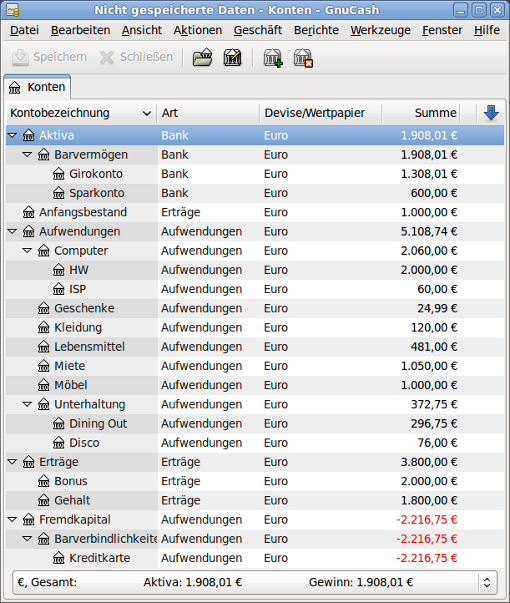
Task: Sort by the Summe column header
Action: (x=421, y=113)
